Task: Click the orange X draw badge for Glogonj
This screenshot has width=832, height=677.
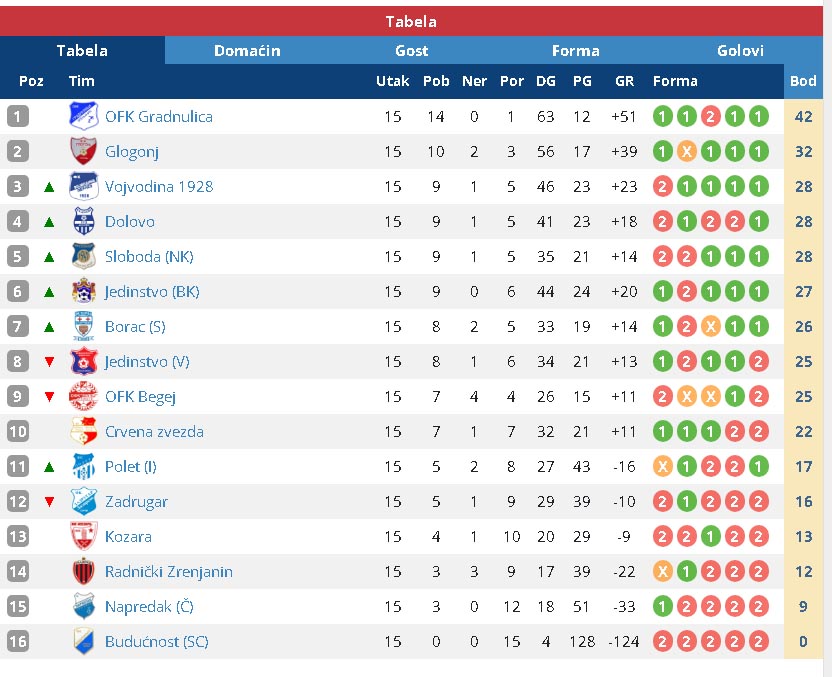Action: pyautogui.click(x=686, y=151)
